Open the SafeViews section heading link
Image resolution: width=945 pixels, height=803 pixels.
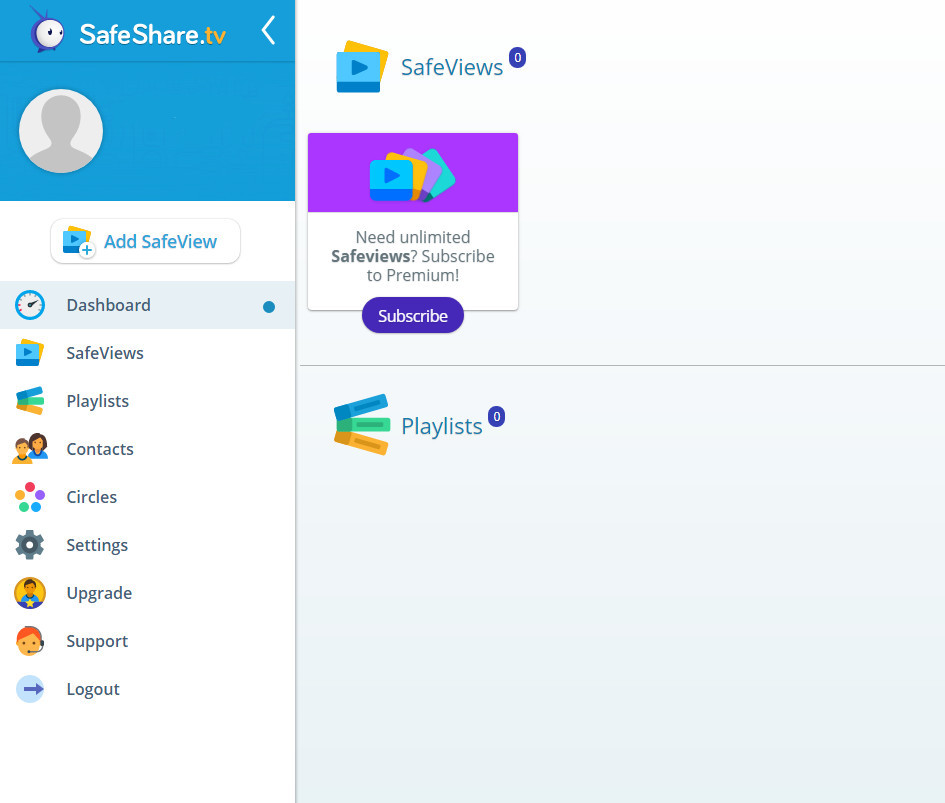[x=451, y=67]
